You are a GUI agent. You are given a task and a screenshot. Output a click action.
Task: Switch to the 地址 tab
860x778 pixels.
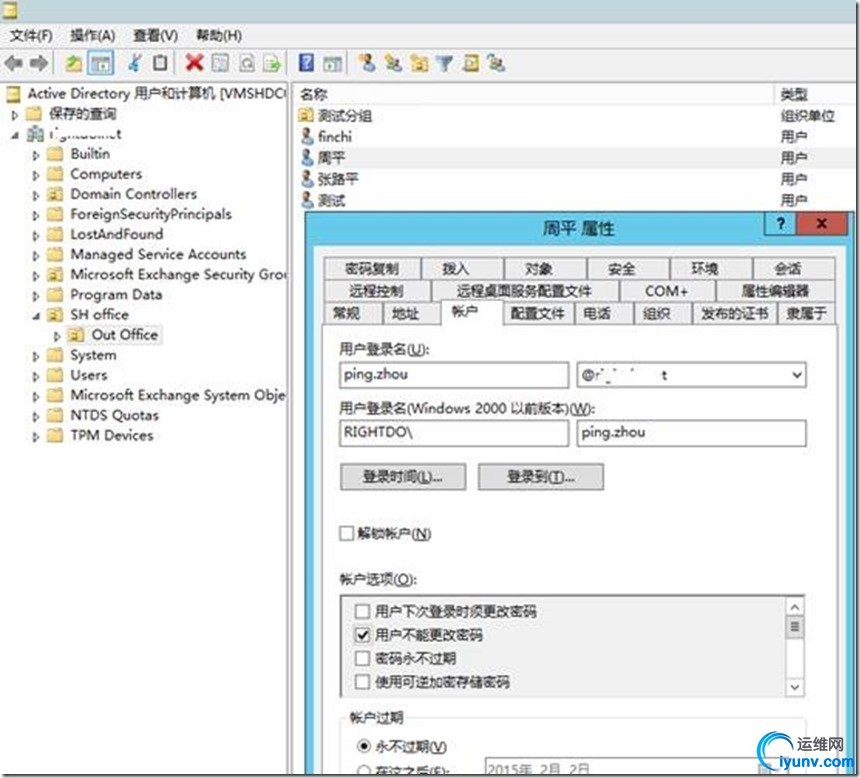411,313
